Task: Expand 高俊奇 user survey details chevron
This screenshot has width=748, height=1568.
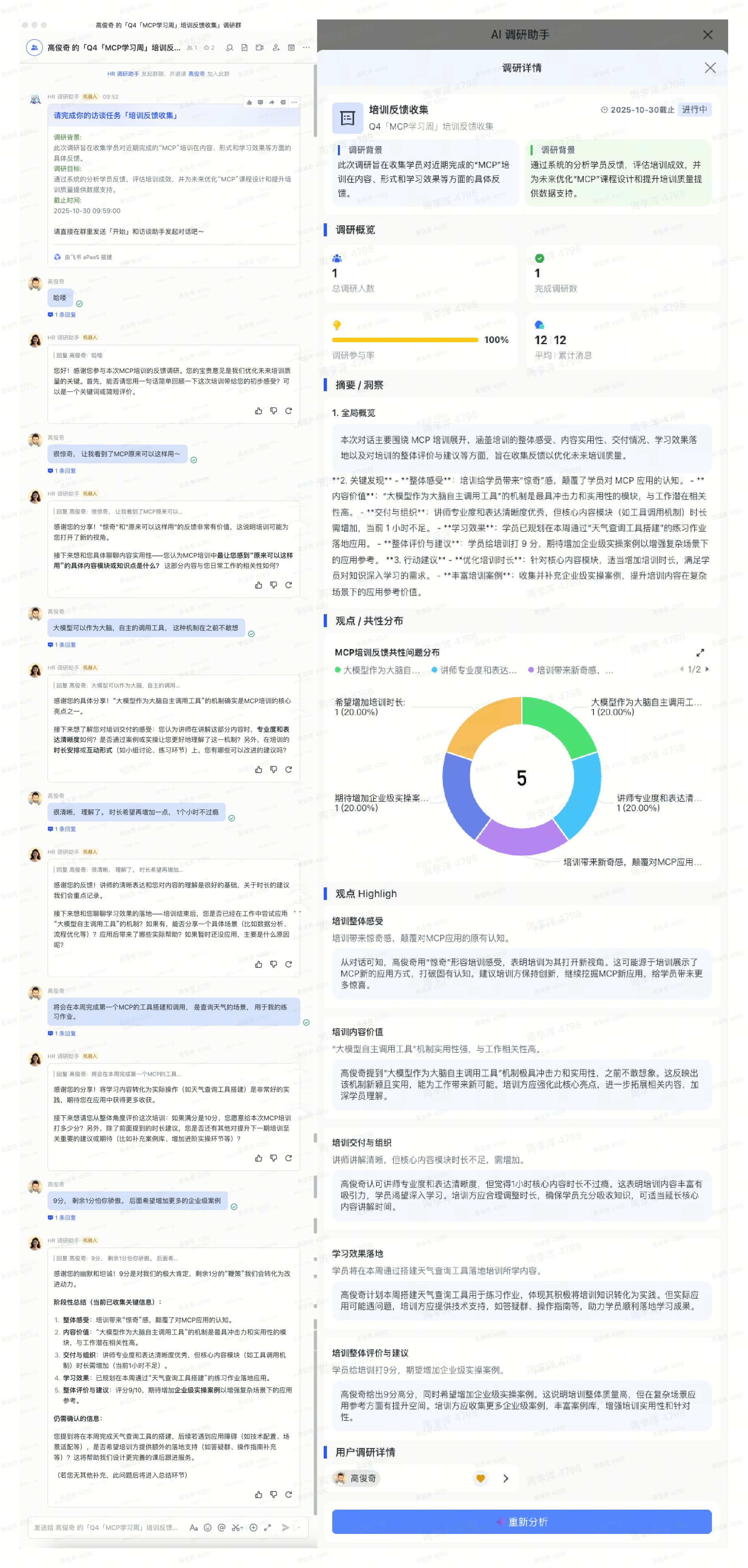Action: tap(505, 1478)
